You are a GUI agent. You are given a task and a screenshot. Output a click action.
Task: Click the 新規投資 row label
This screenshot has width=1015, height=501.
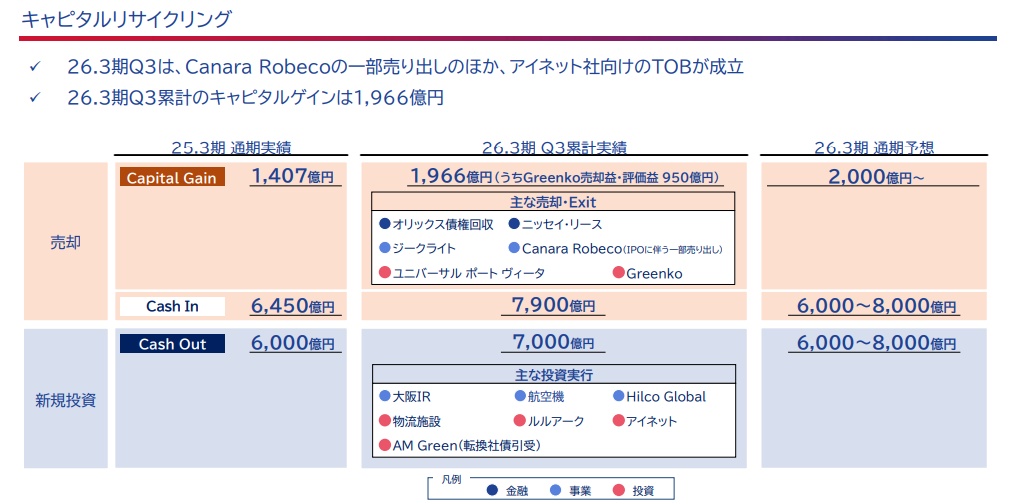66,400
